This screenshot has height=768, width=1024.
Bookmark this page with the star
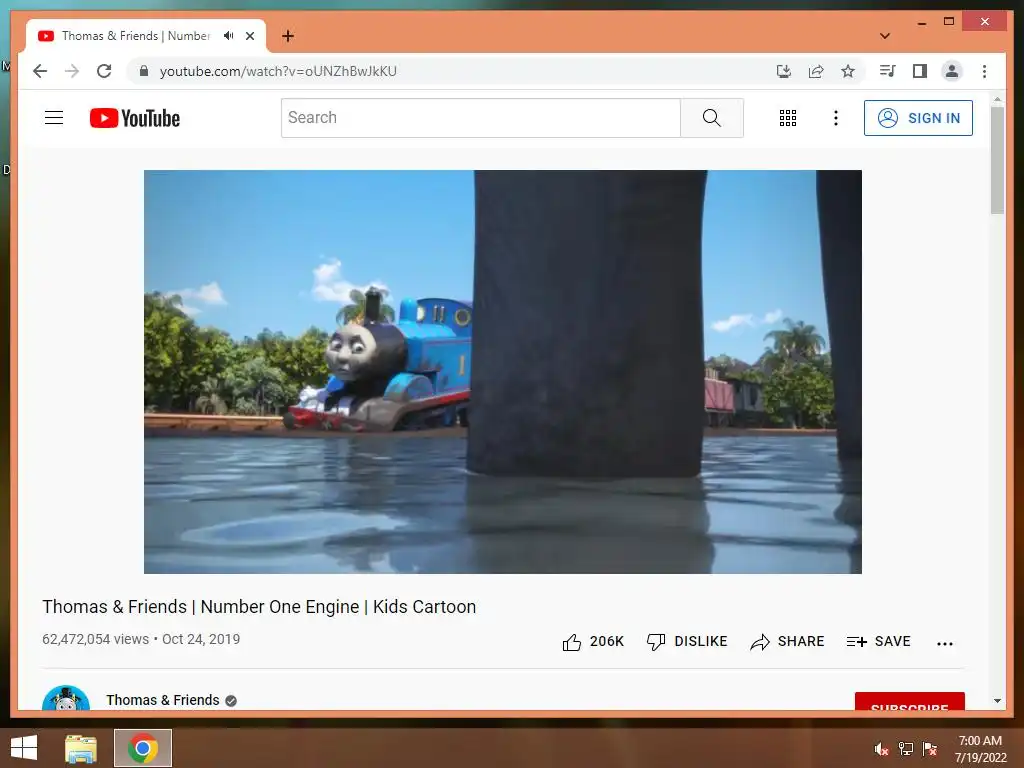click(x=848, y=71)
